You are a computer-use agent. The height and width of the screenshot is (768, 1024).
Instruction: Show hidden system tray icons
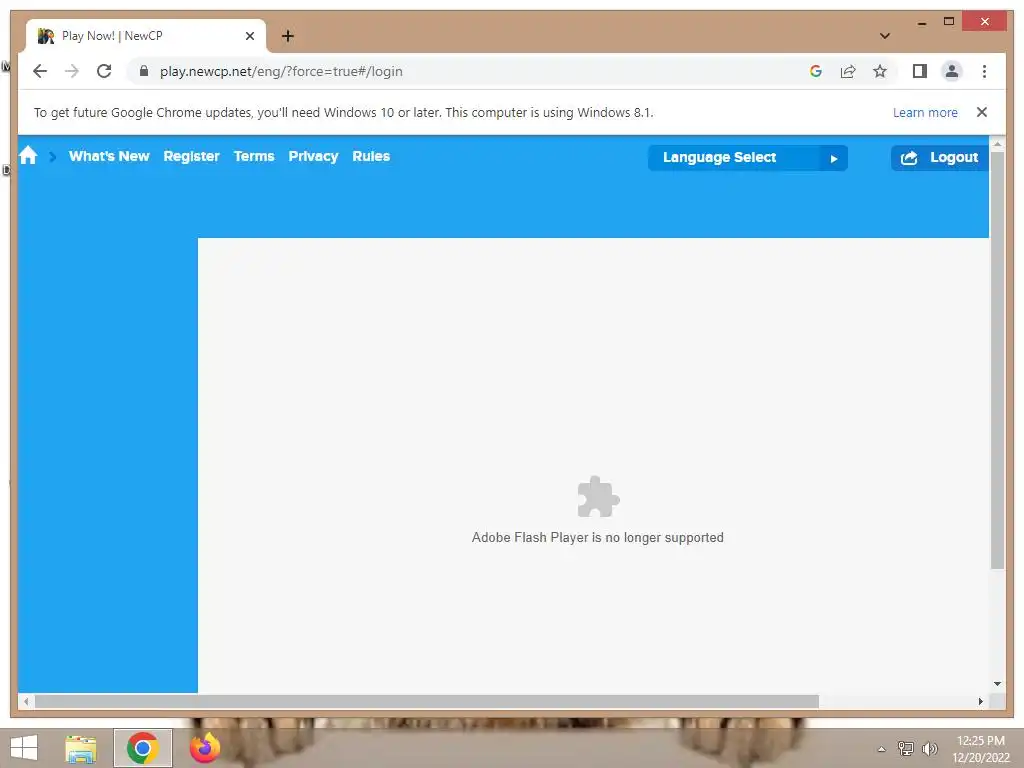(x=882, y=749)
